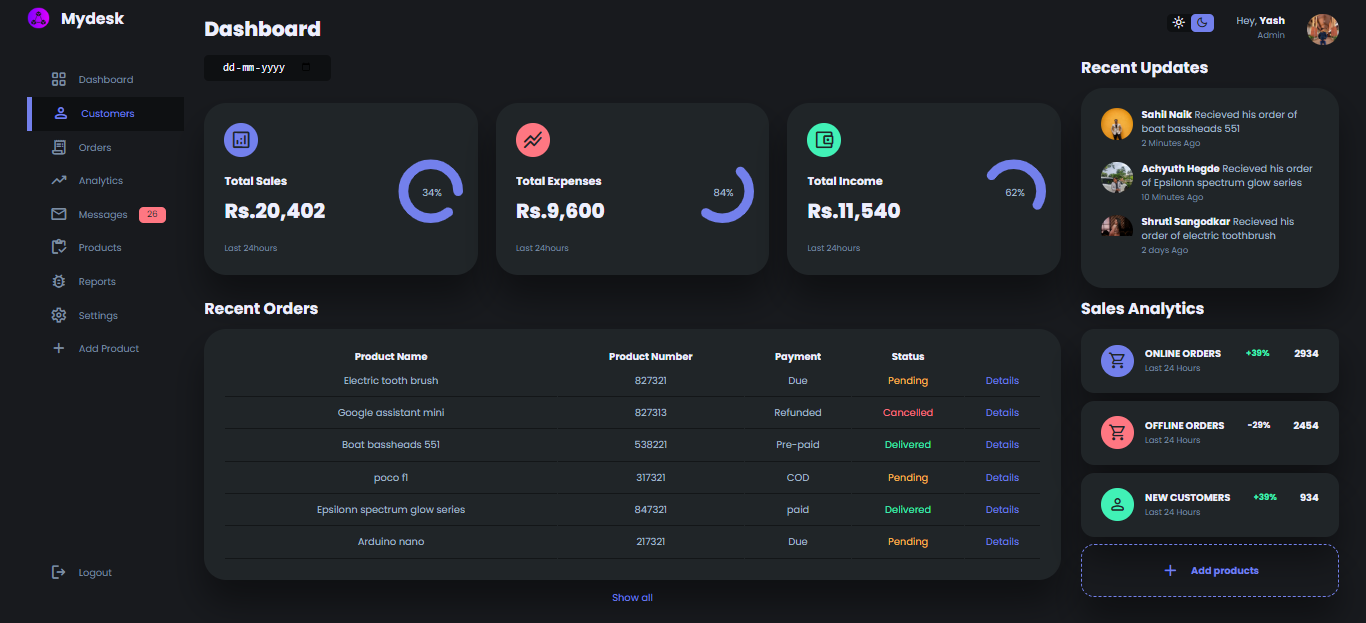Click the Mydesk logo icon
Image resolution: width=1366 pixels, height=623 pixels.
click(x=38, y=18)
